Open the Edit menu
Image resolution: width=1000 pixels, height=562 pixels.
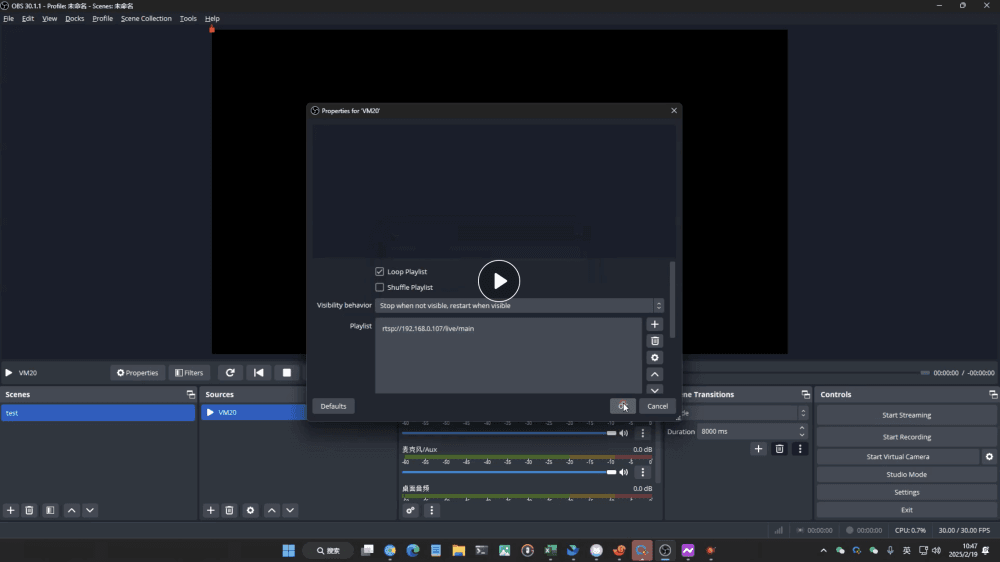click(28, 18)
